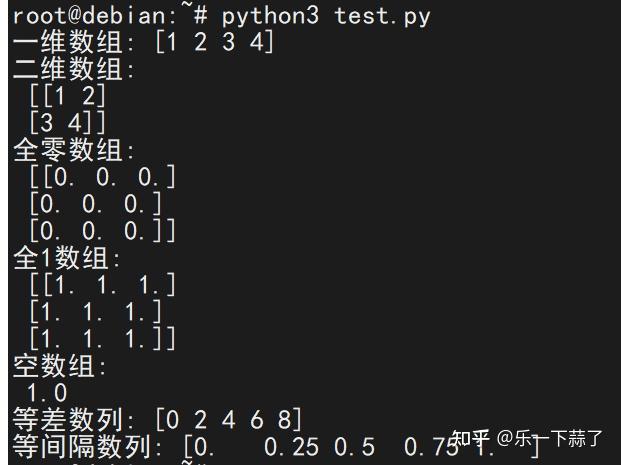Click the 空数组 label
This screenshot has height=465, width=621.
click(60, 366)
